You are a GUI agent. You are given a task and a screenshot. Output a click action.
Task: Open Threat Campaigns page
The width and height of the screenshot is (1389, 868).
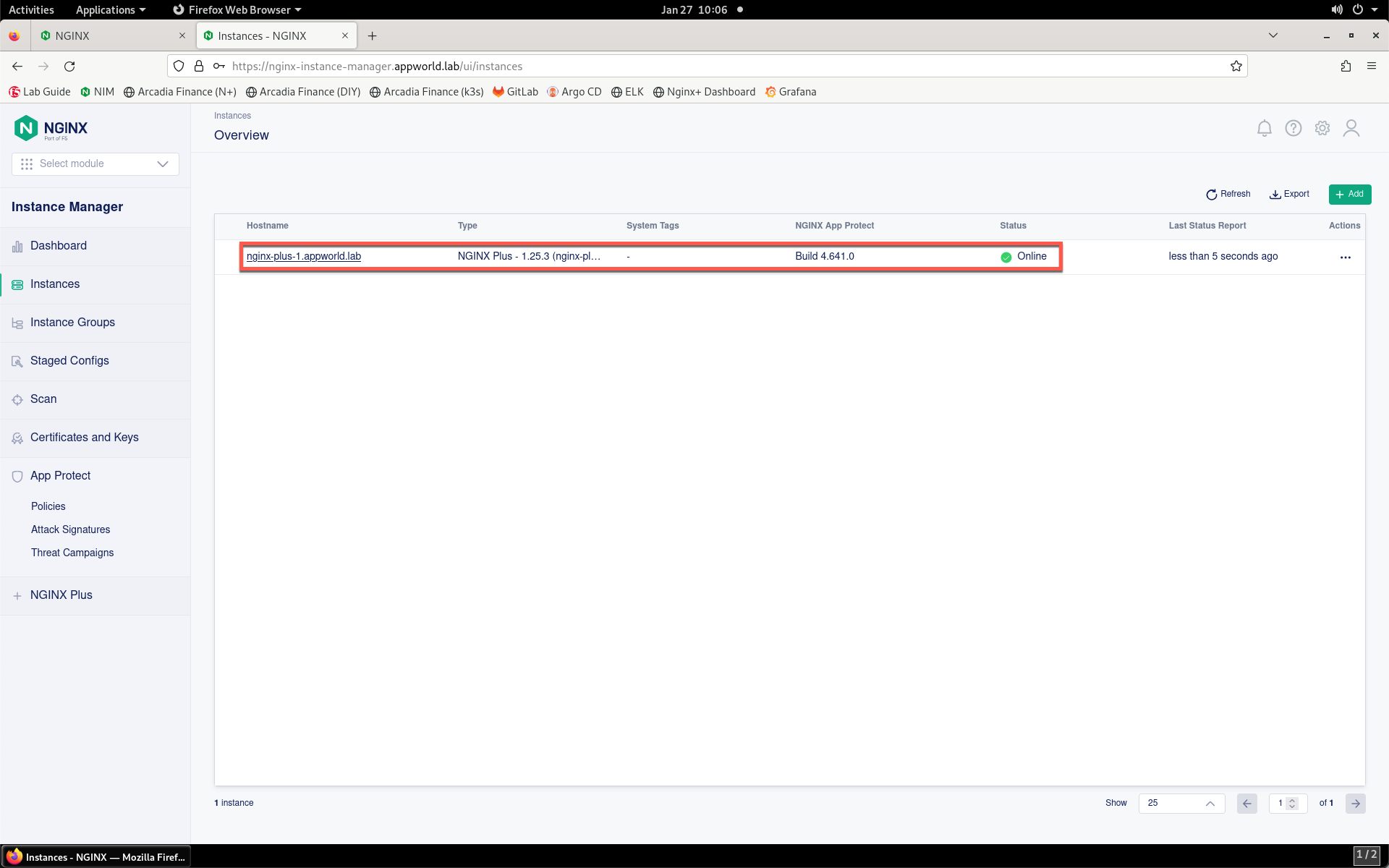[72, 553]
